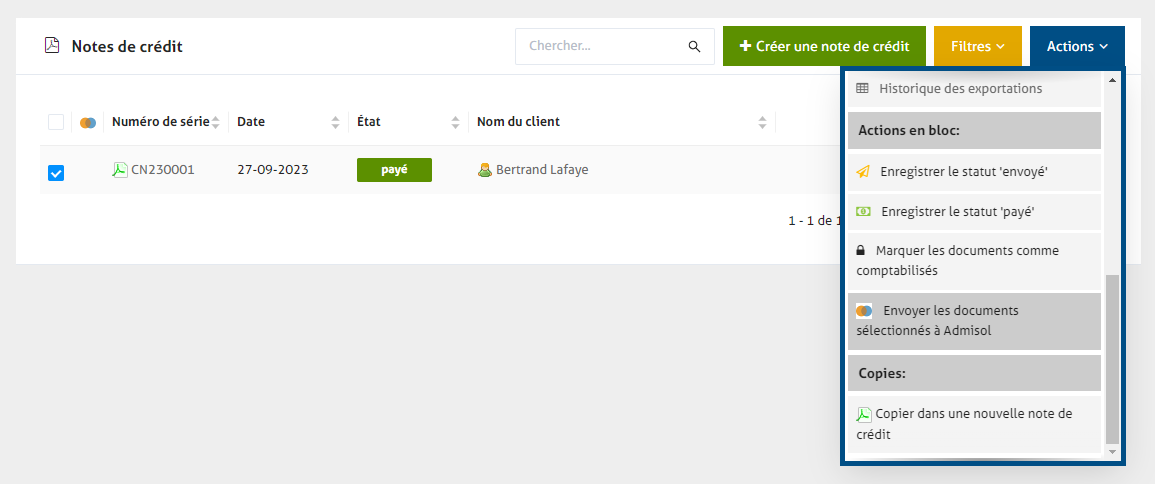The height and width of the screenshot is (484, 1155).
Task: Tick the select-all header checkbox
Action: (56, 122)
